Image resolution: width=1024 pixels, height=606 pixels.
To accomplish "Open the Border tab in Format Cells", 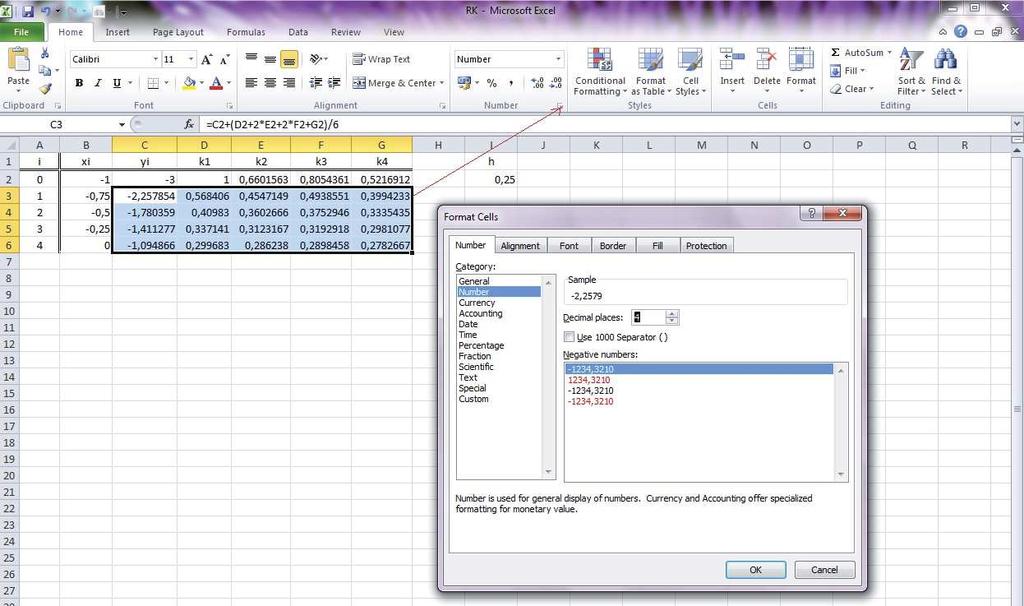I will (613, 246).
